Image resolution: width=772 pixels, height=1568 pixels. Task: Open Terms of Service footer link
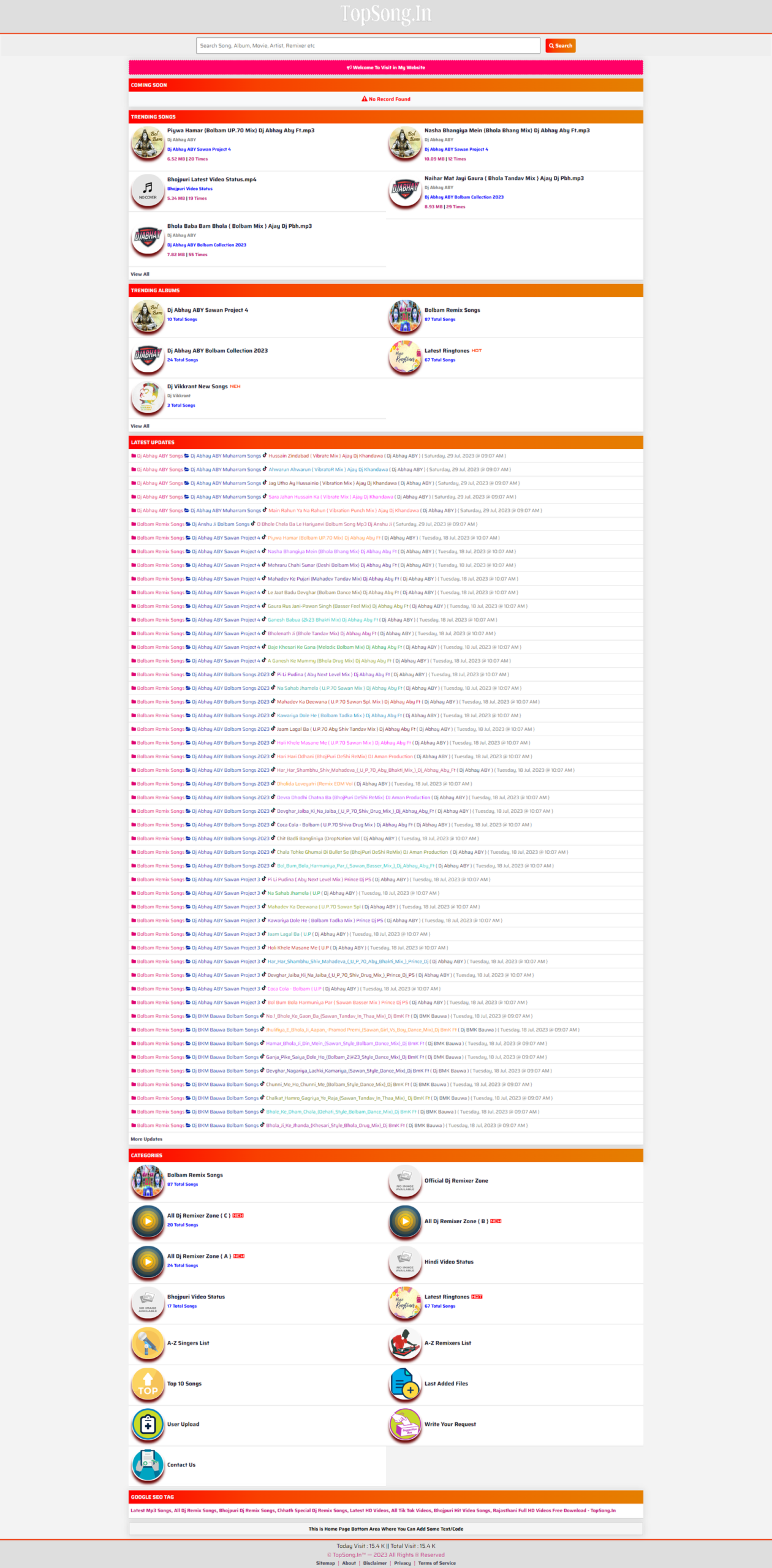(x=437, y=1563)
